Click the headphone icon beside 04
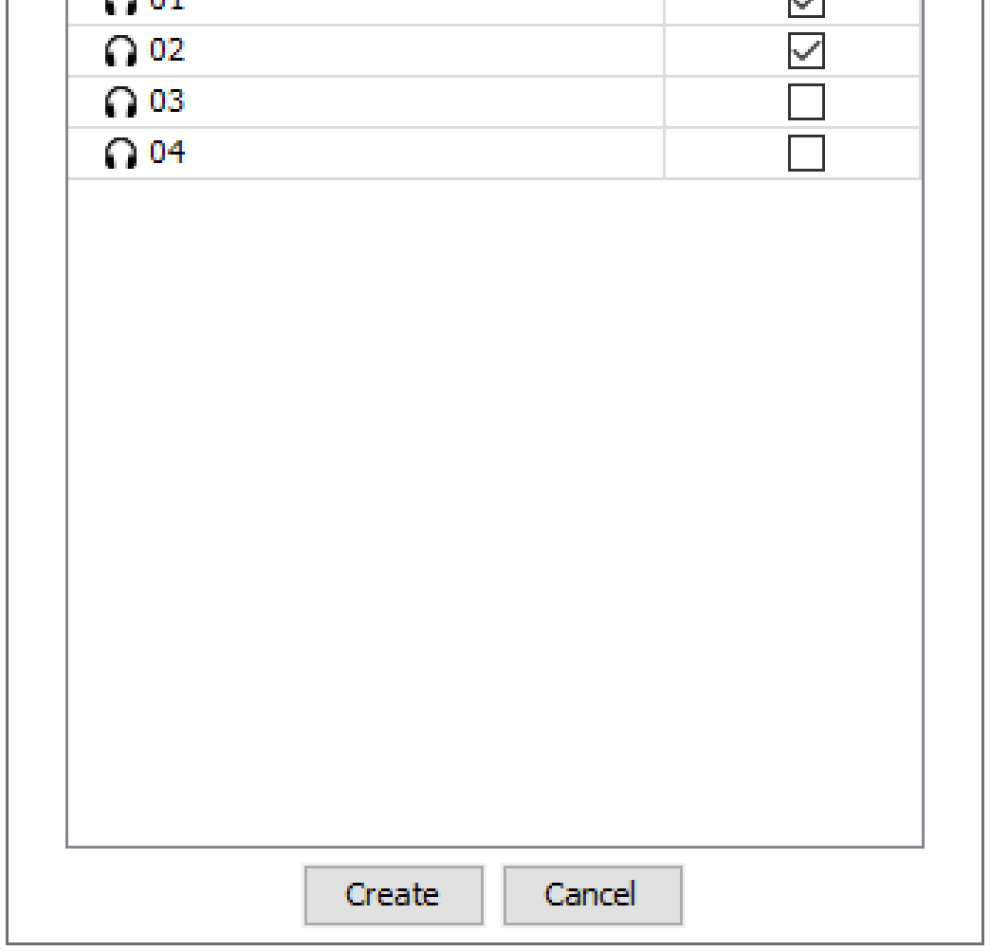This screenshot has height=951, width=990. click(x=119, y=154)
